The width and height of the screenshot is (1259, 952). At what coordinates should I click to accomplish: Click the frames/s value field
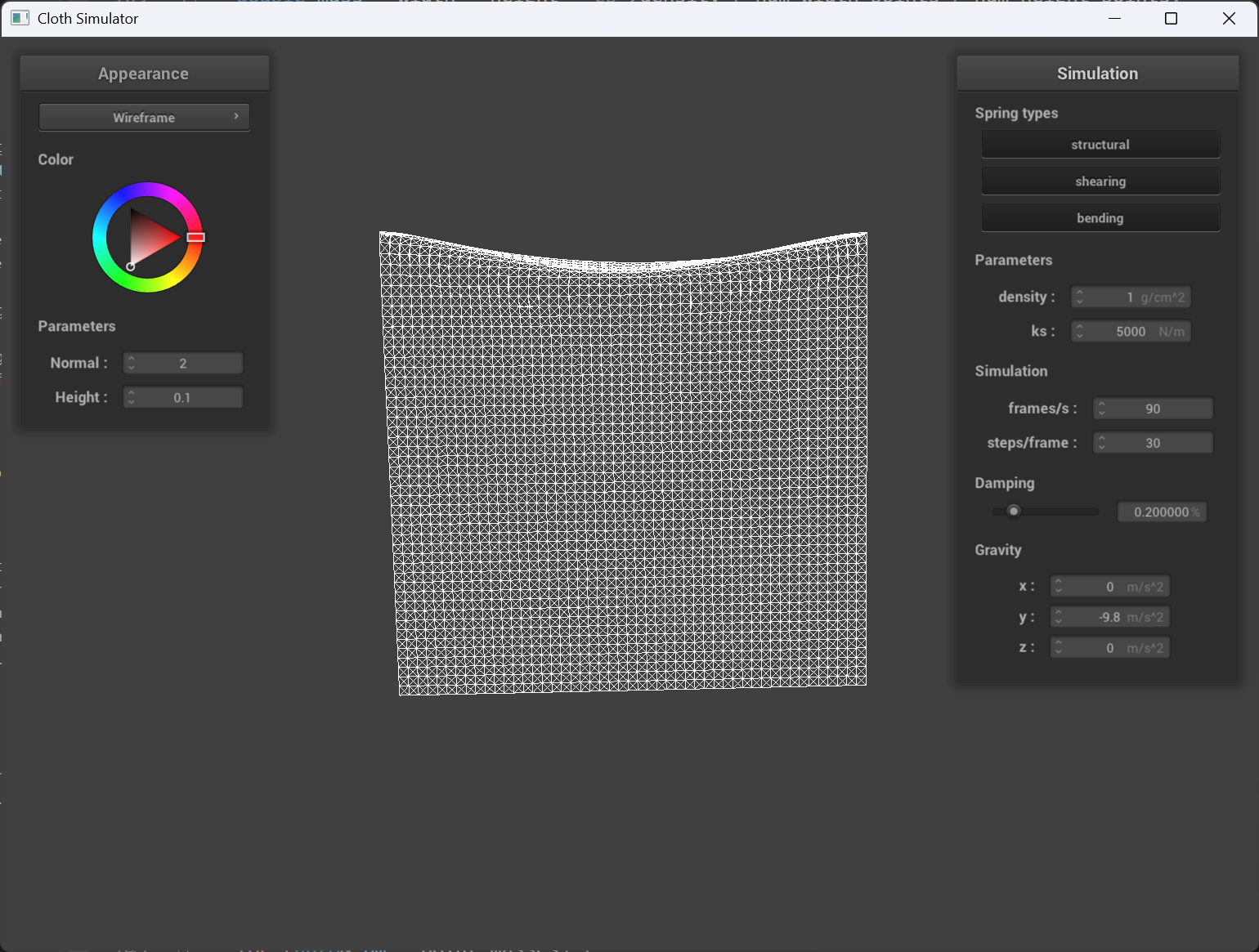coord(1153,409)
